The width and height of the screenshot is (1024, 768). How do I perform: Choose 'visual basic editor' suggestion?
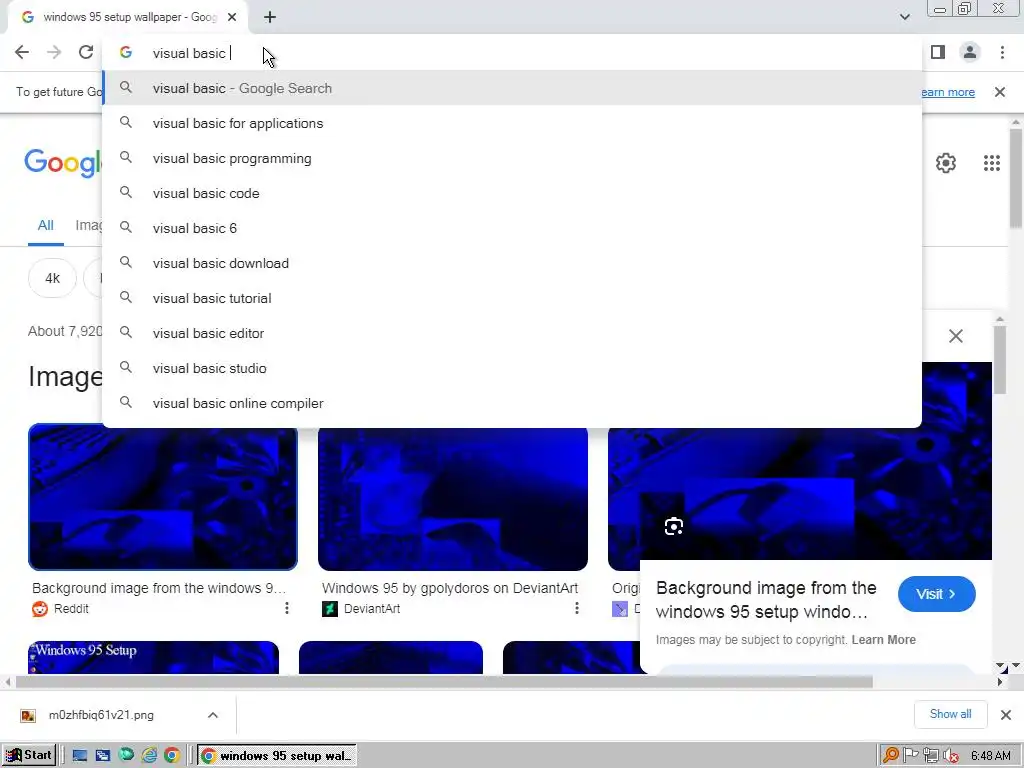pos(512,333)
